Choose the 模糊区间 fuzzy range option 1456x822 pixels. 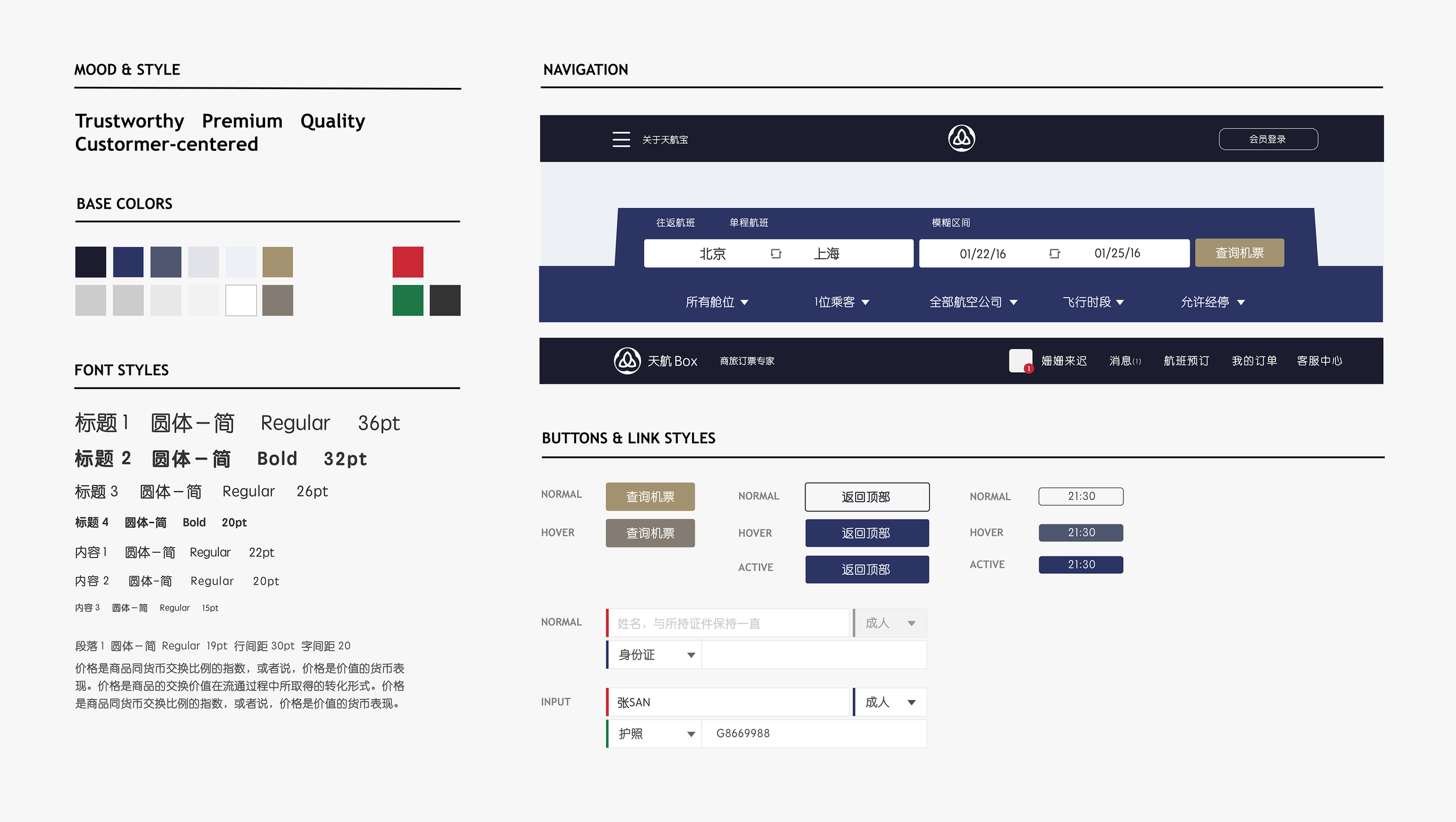pos(950,223)
